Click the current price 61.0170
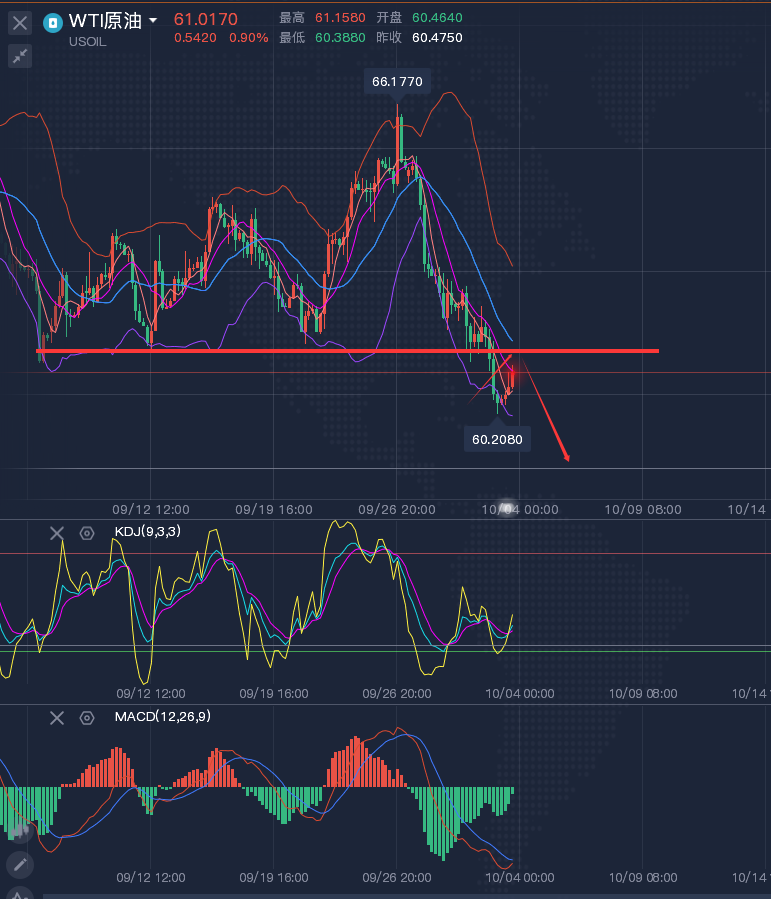 (206, 19)
